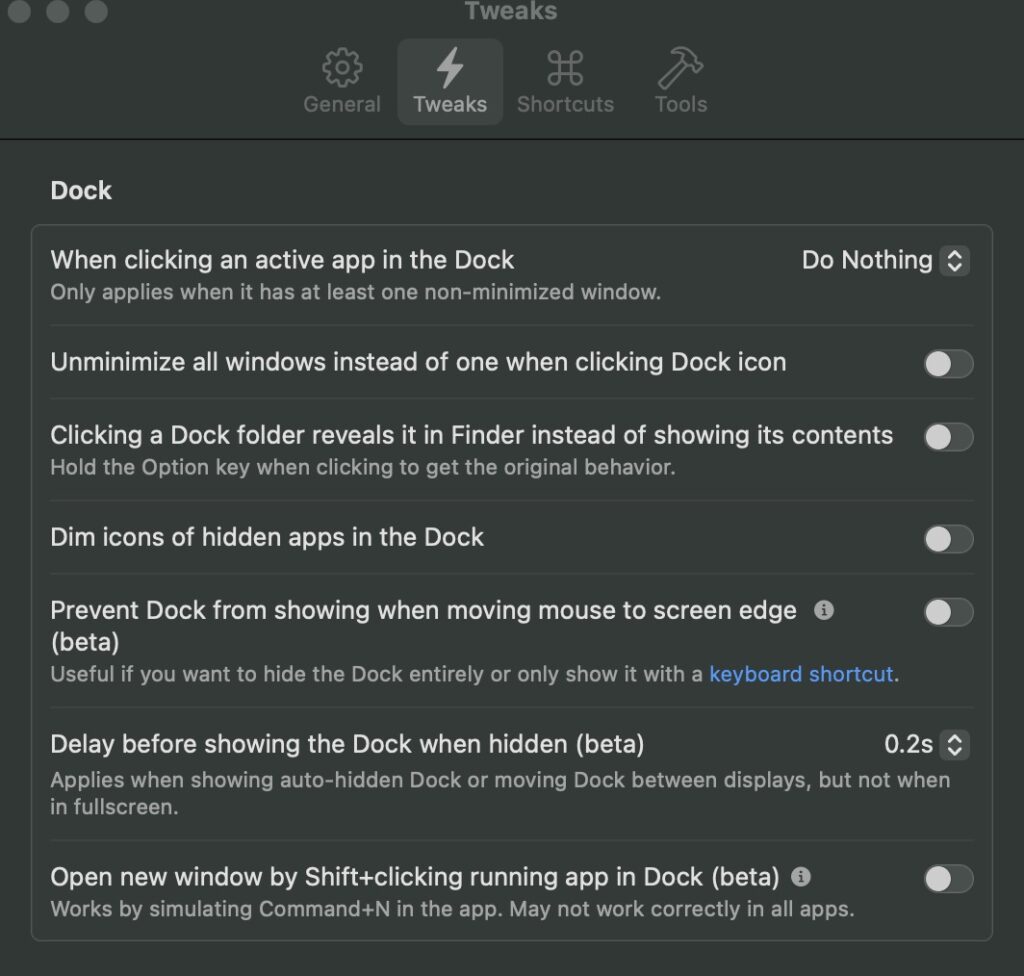
Task: Toggle Dock folder reveals in Finder switch
Action: point(948,437)
